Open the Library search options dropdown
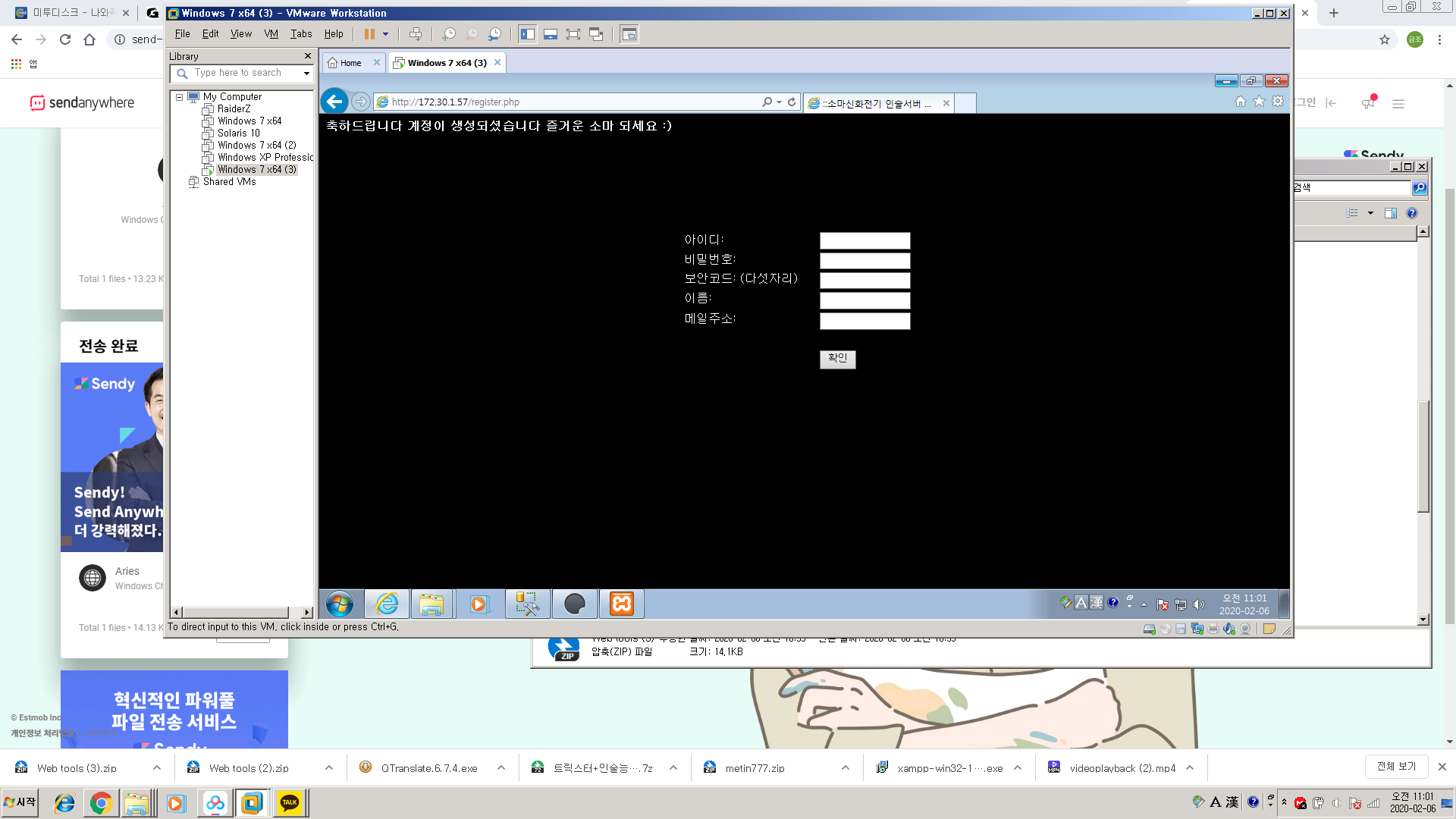 [306, 73]
